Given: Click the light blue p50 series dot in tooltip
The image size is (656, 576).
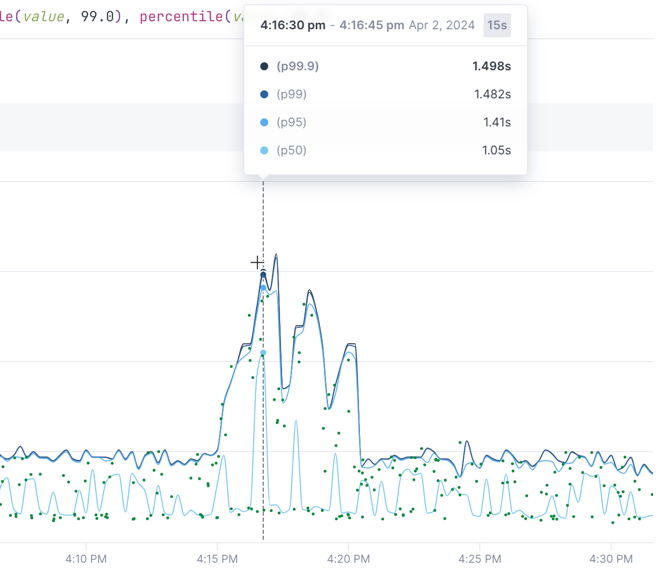Looking at the screenshot, I should tap(264, 151).
